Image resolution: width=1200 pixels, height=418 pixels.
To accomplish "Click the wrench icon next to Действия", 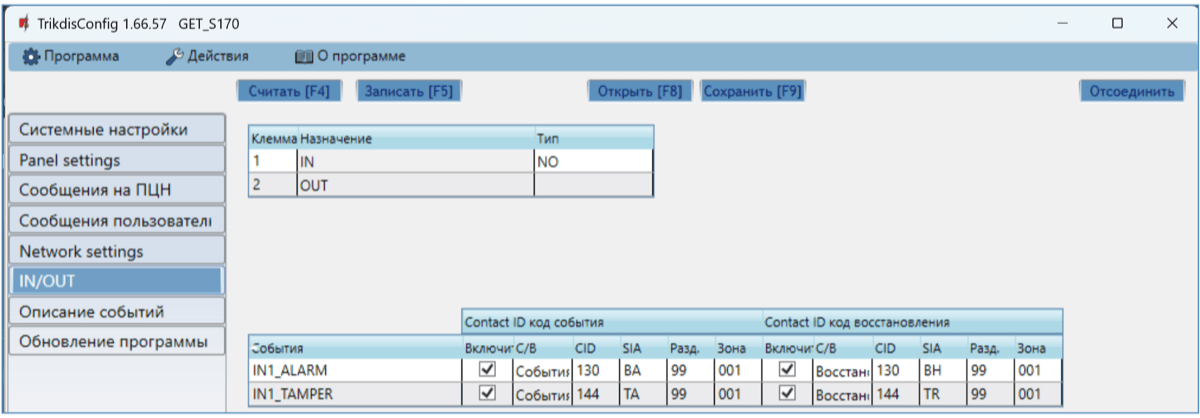I will click(x=174, y=57).
